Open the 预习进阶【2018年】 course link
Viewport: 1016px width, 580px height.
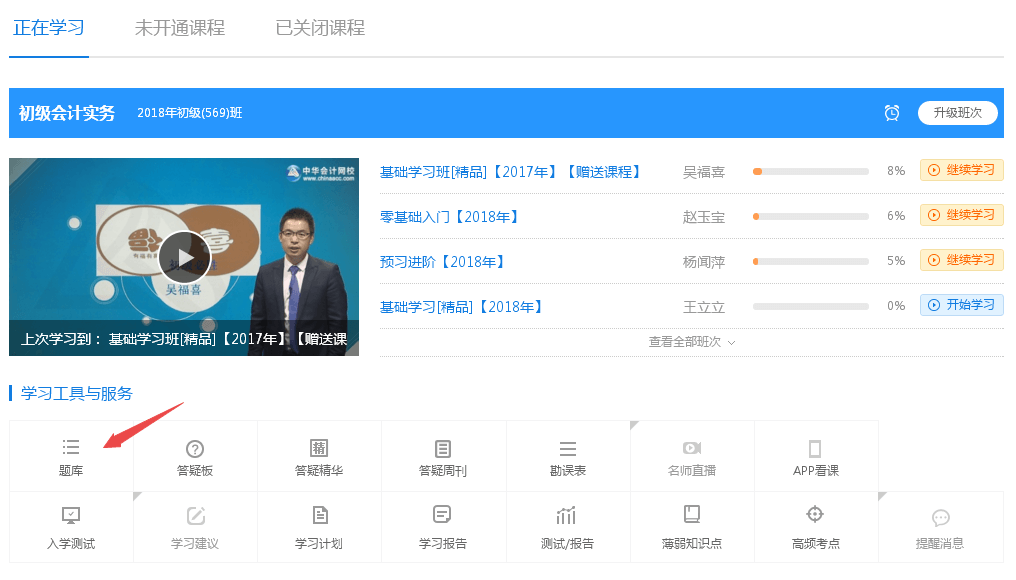point(442,262)
